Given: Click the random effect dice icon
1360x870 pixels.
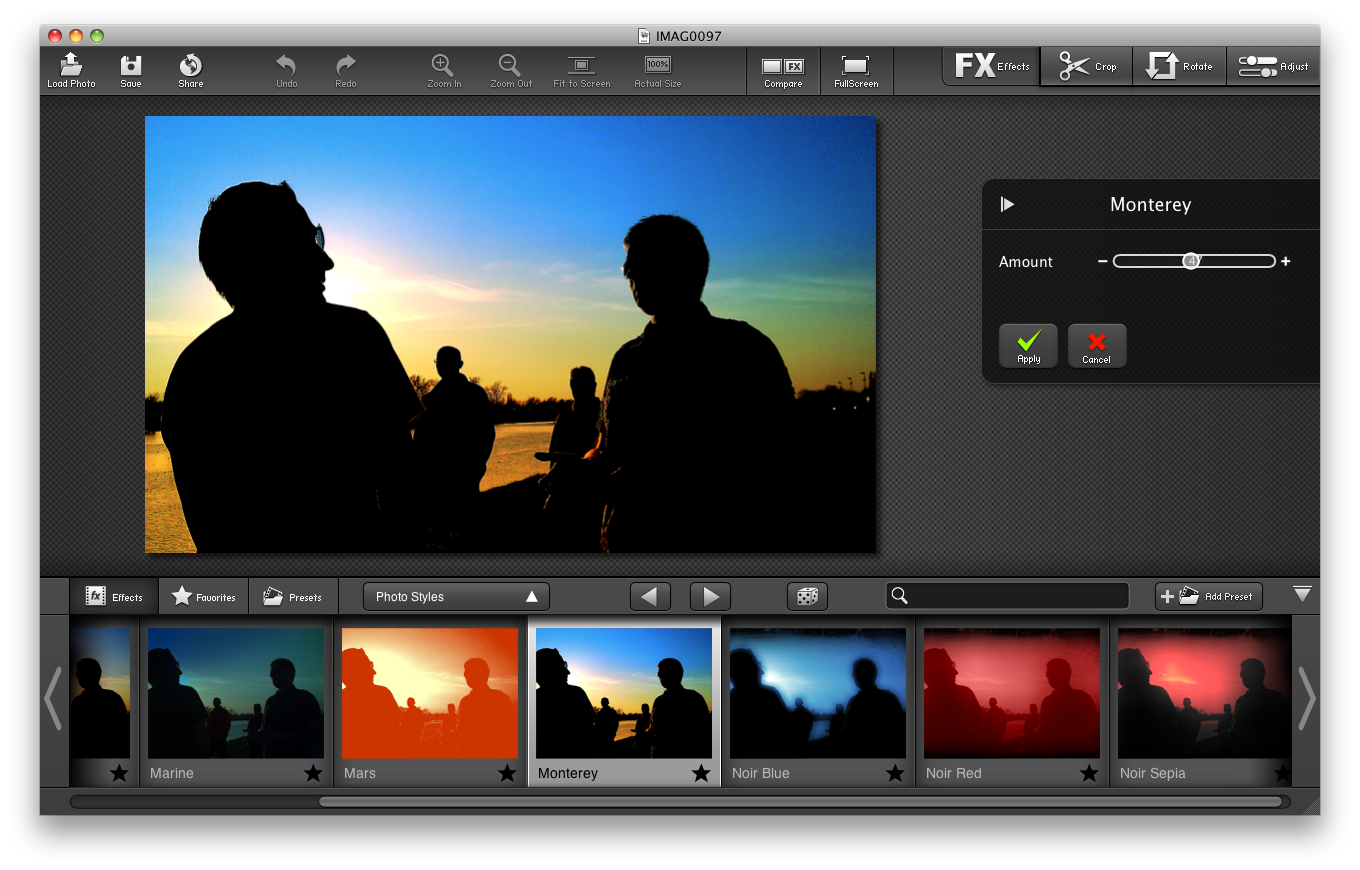Looking at the screenshot, I should pyautogui.click(x=807, y=596).
